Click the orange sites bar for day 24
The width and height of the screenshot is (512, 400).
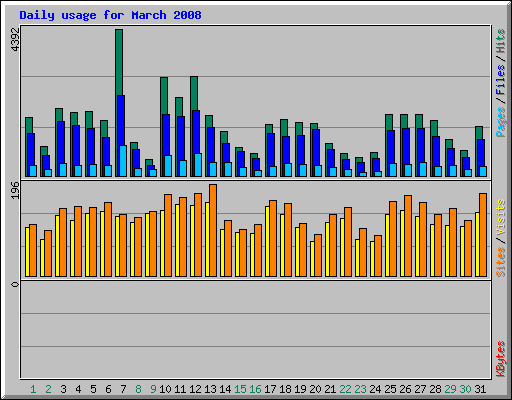coord(378,256)
